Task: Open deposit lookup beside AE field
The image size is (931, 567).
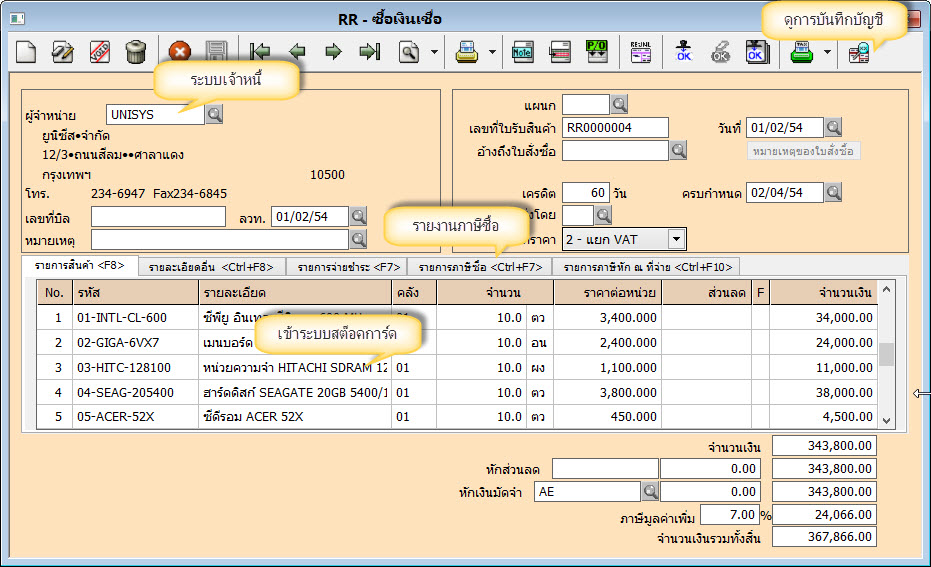Action: coord(650,491)
